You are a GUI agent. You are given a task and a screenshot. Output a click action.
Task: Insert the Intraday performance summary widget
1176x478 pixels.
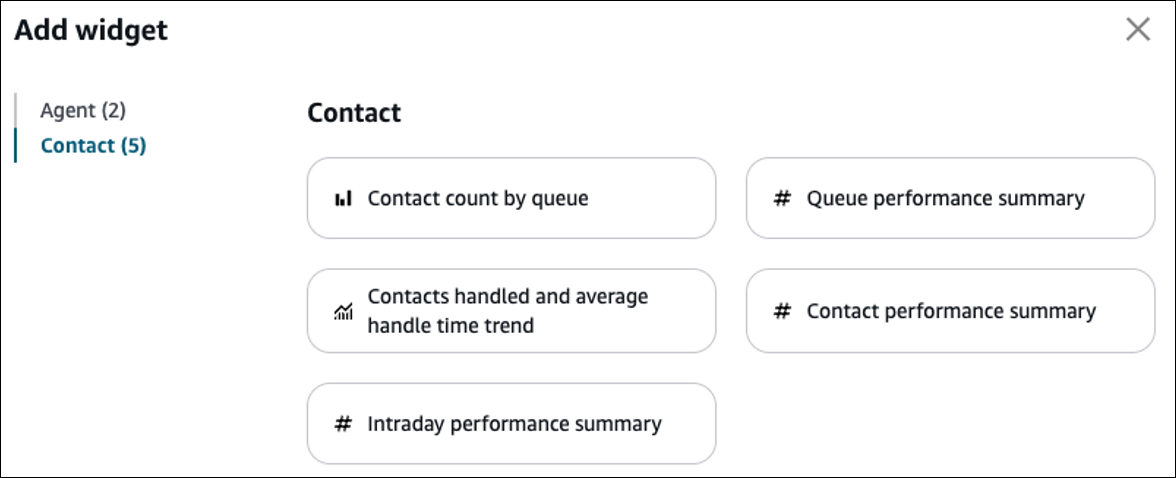(511, 424)
